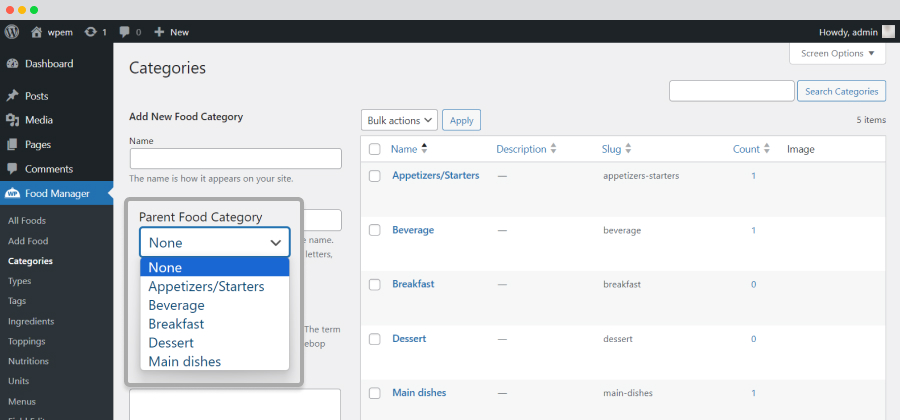Check the Breakfast row checkbox
This screenshot has width=900, height=420.
pyautogui.click(x=375, y=285)
